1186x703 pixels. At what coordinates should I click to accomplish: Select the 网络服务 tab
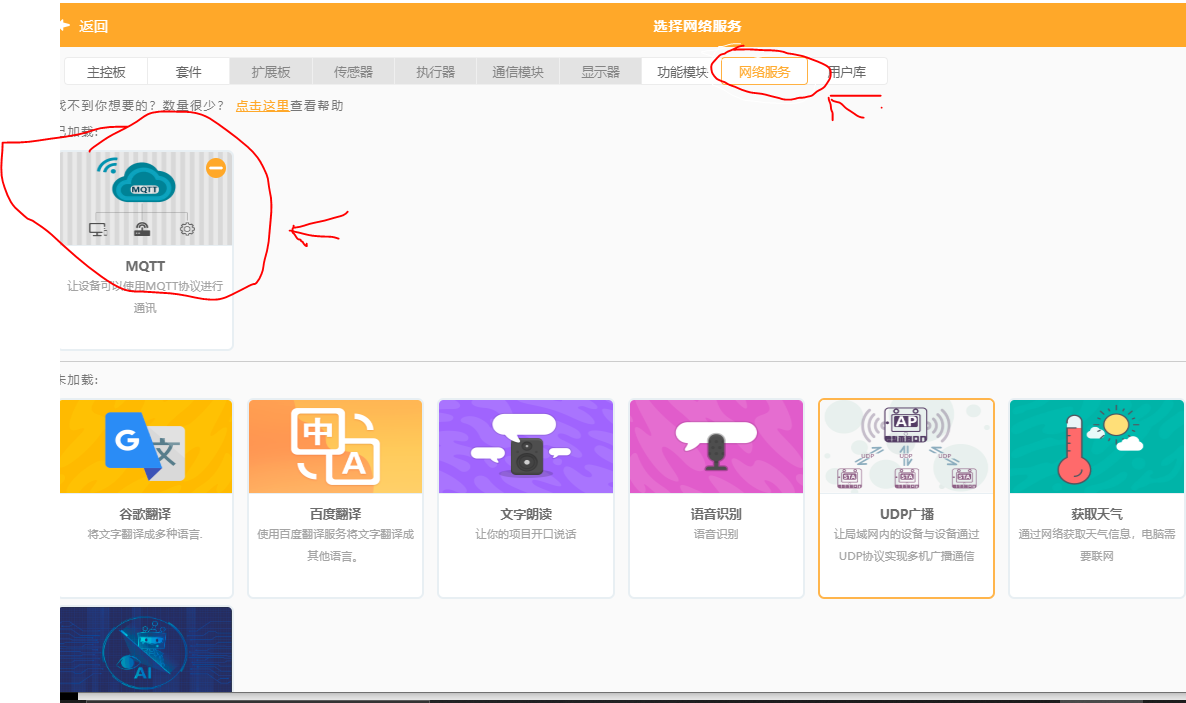(x=765, y=72)
